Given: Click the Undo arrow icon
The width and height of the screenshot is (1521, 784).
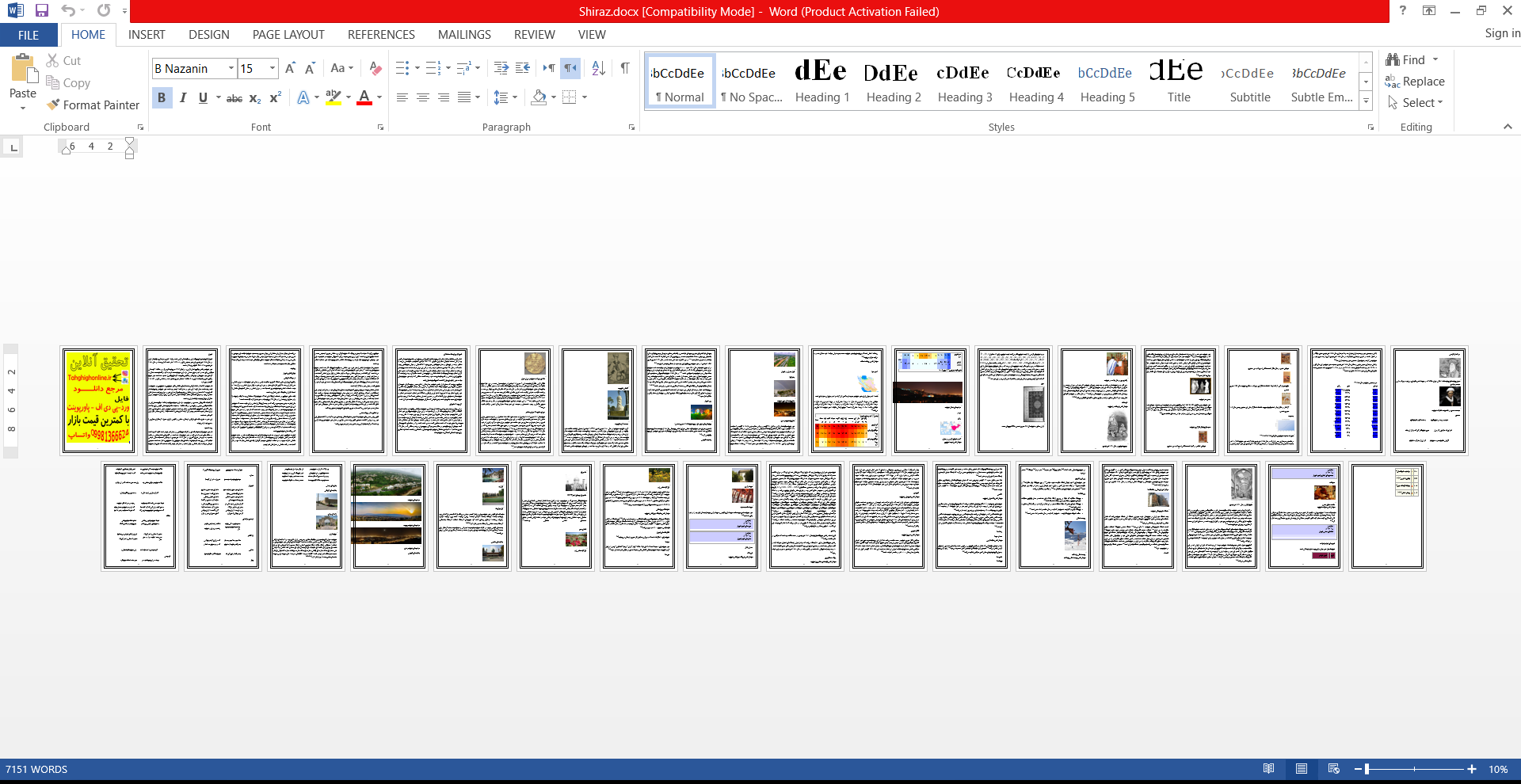Looking at the screenshot, I should [x=68, y=11].
